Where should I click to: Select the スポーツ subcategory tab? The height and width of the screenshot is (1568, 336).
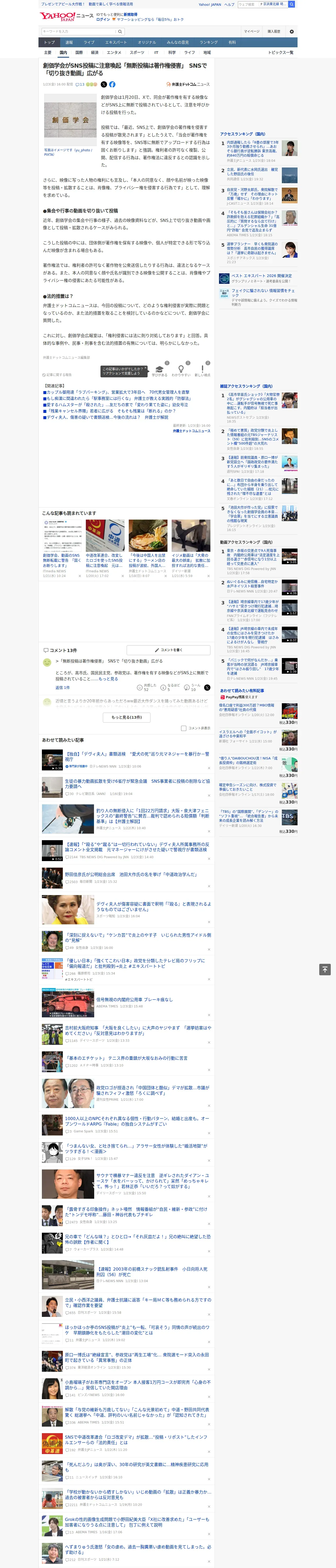[x=137, y=52]
